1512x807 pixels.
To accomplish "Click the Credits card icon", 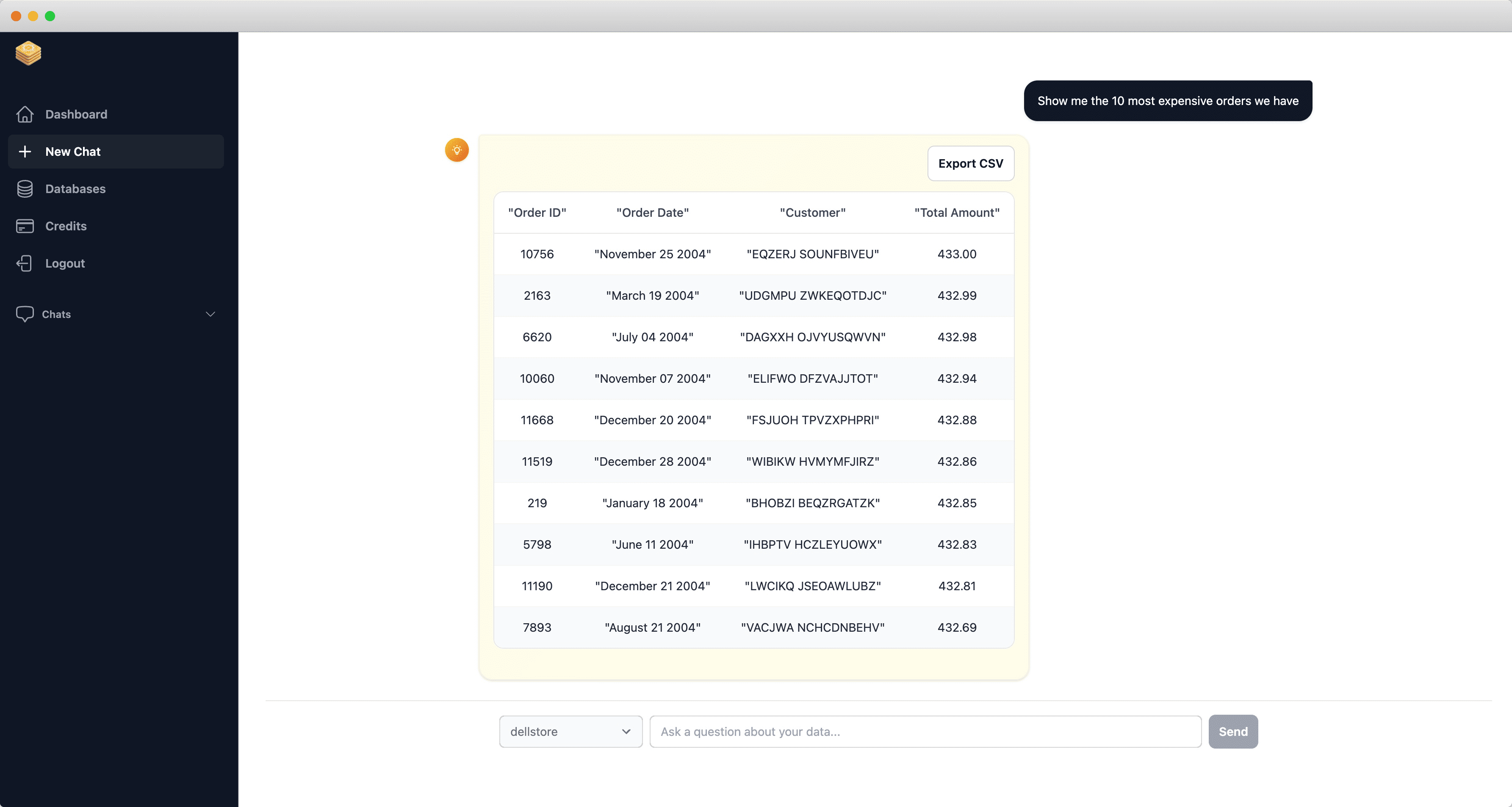I will click(25, 226).
